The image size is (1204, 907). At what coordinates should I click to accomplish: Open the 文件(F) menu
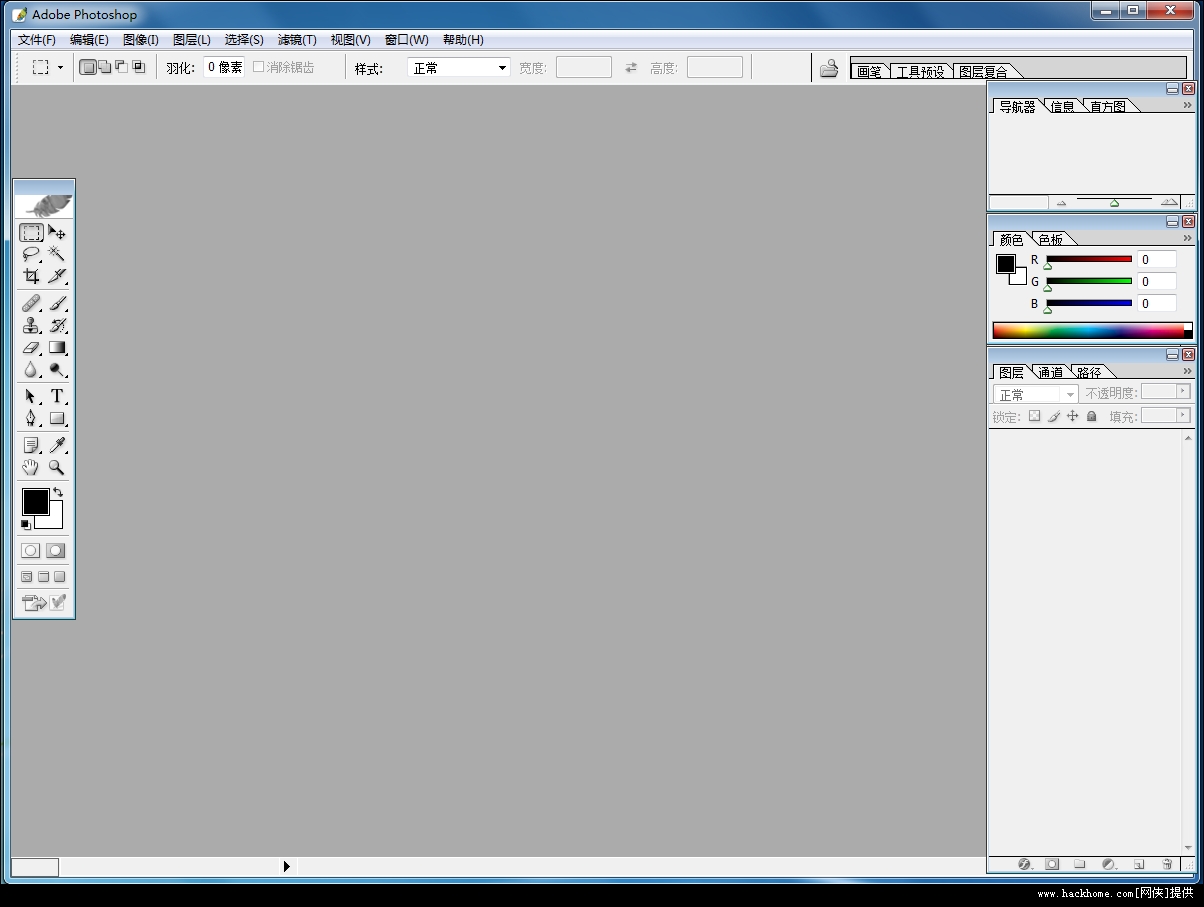[x=37, y=40]
